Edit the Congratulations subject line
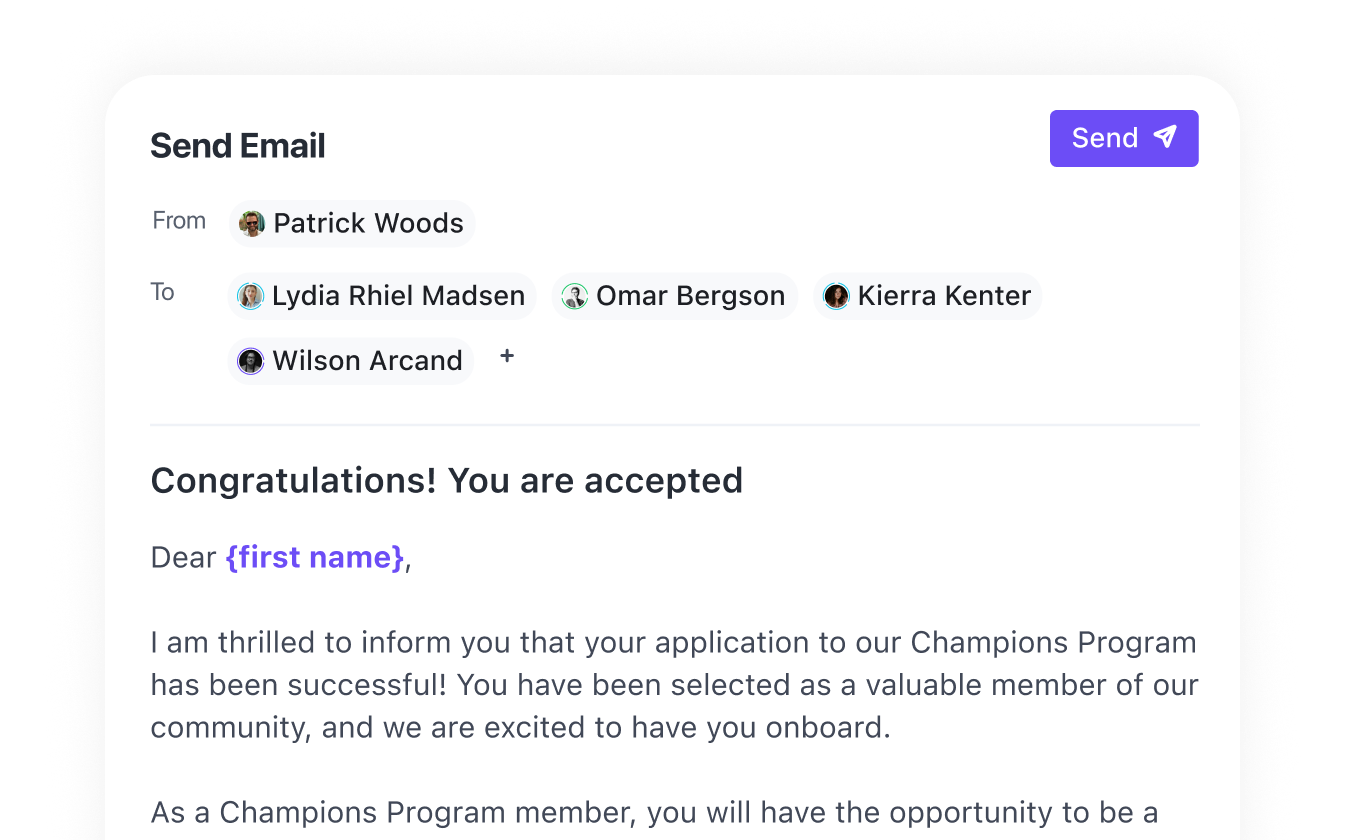The width and height of the screenshot is (1350, 840). pos(446,481)
